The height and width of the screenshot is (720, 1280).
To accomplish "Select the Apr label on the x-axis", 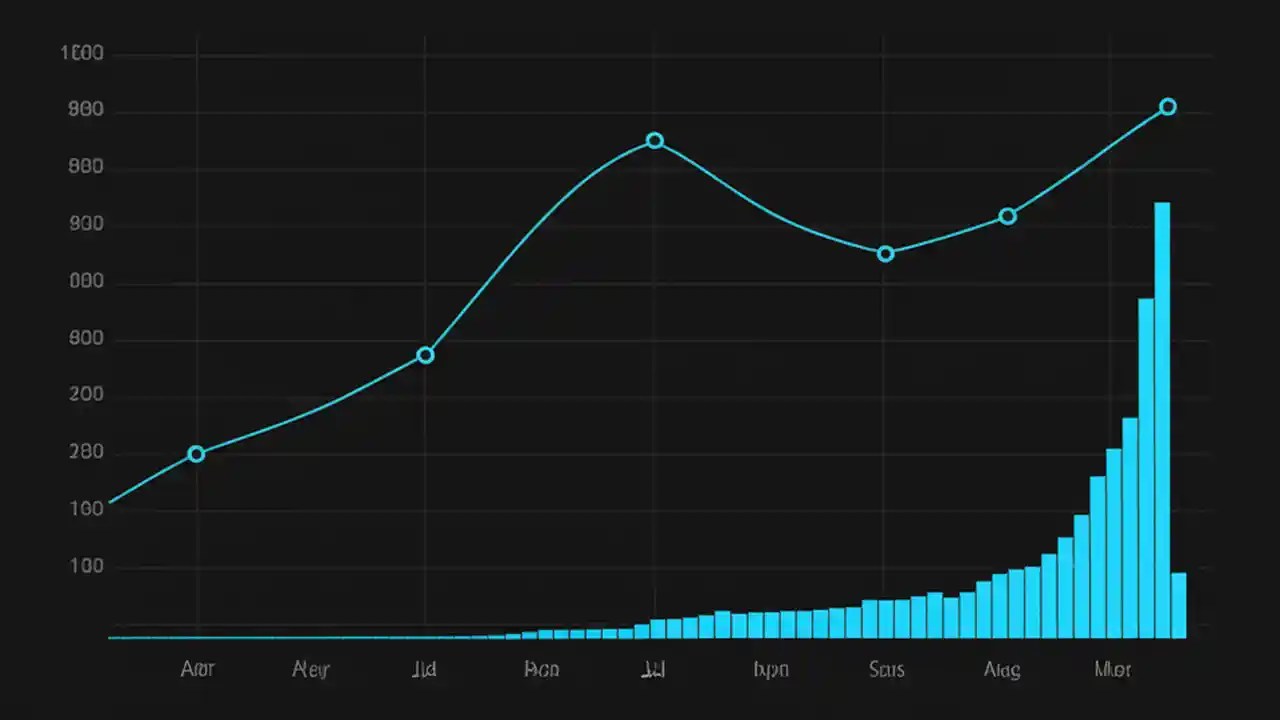I will tap(198, 669).
